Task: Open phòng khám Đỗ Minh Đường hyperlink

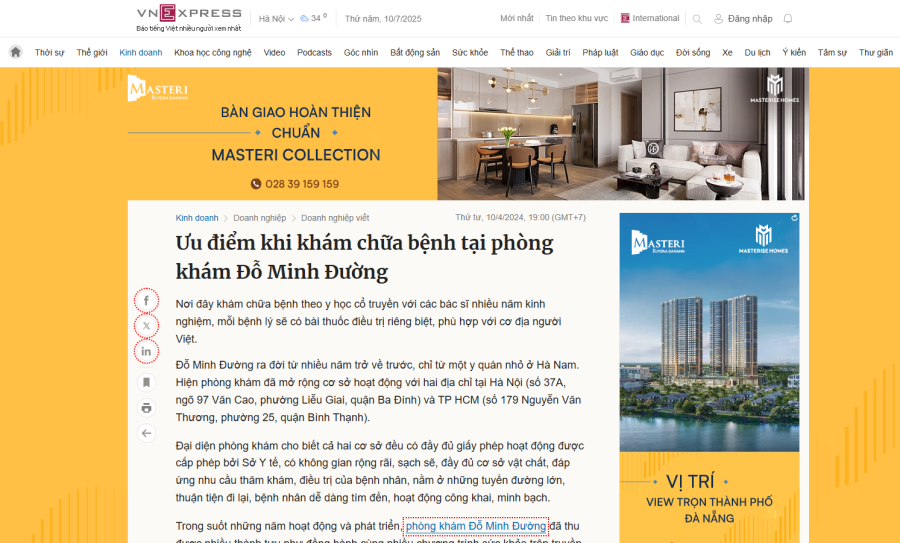Action: 476,526
